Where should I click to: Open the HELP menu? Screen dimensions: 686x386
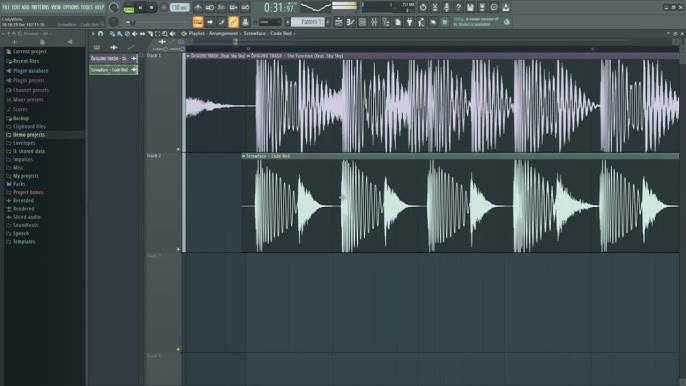click(99, 7)
